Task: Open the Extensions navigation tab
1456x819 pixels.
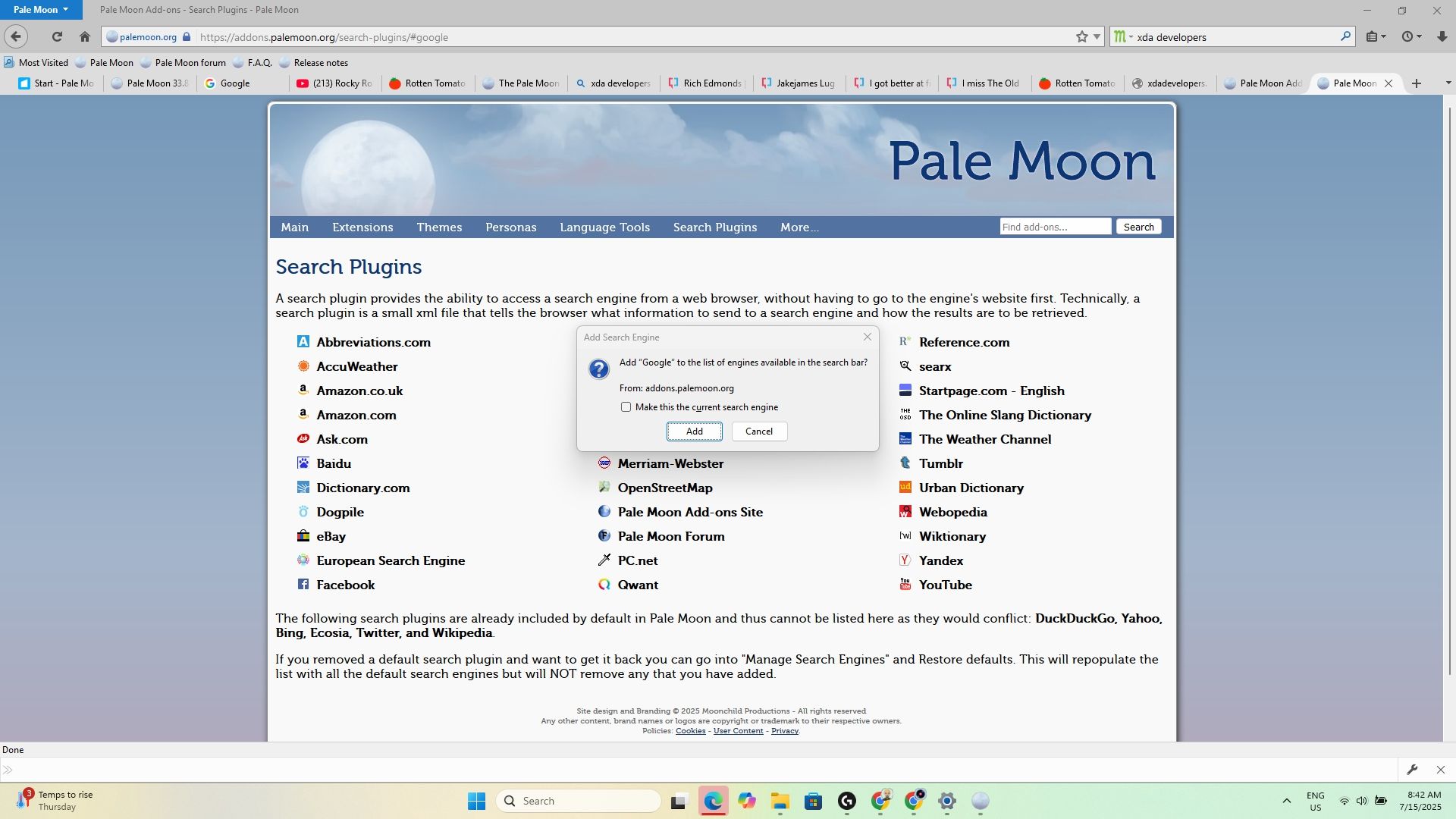Action: click(362, 227)
